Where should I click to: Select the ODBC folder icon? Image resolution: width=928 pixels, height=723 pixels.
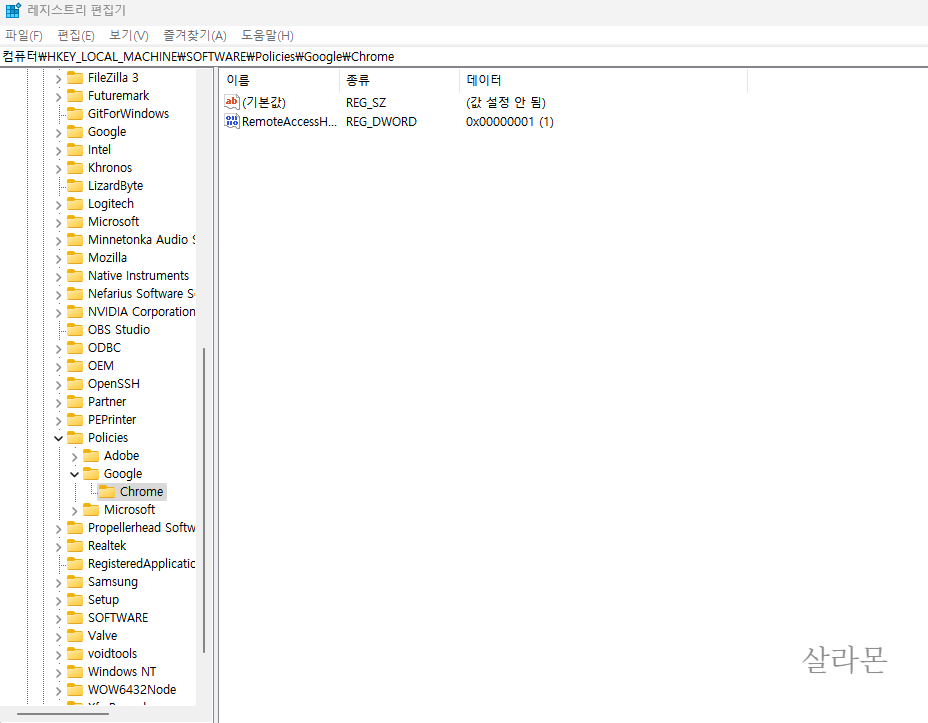(x=75, y=348)
